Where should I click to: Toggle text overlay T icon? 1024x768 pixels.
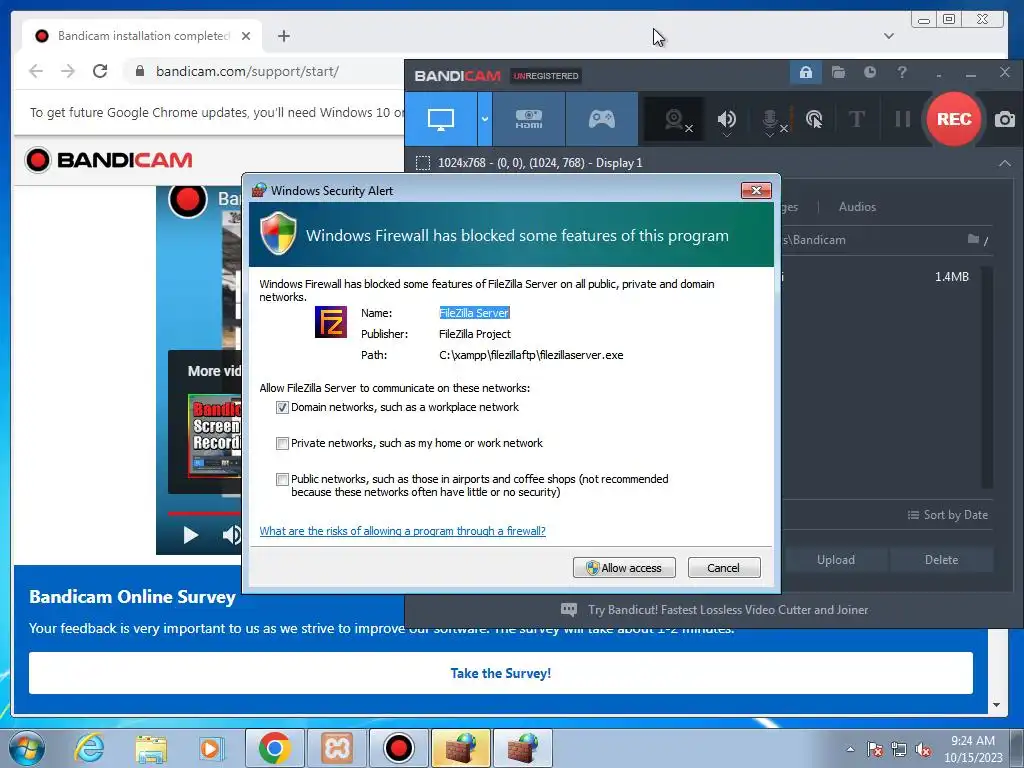coord(856,120)
